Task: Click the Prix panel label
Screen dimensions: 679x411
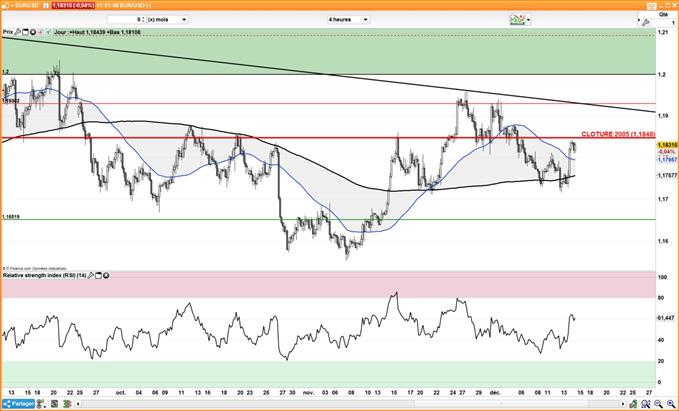Action: 8,32
